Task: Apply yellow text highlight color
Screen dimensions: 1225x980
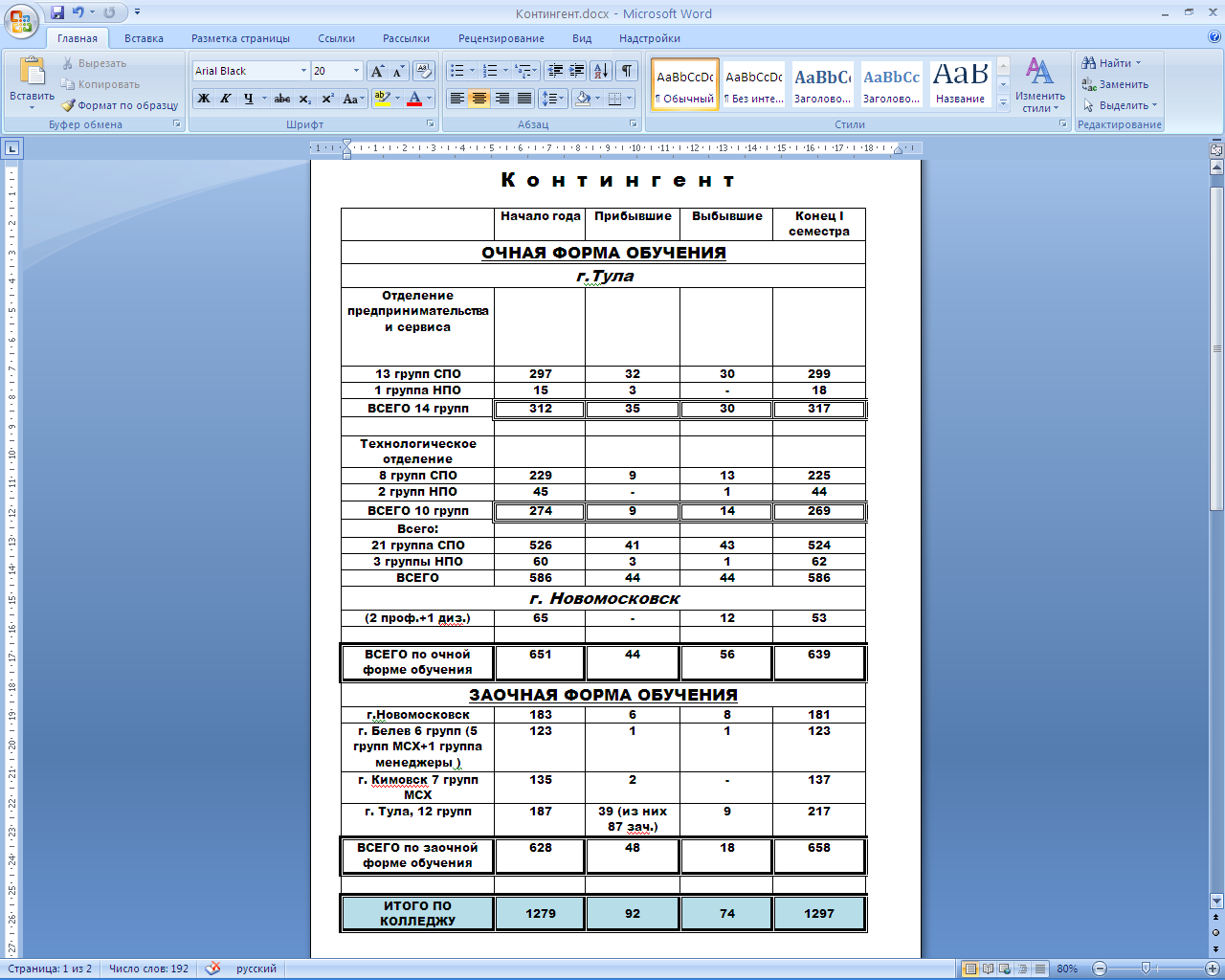Action: (x=381, y=98)
